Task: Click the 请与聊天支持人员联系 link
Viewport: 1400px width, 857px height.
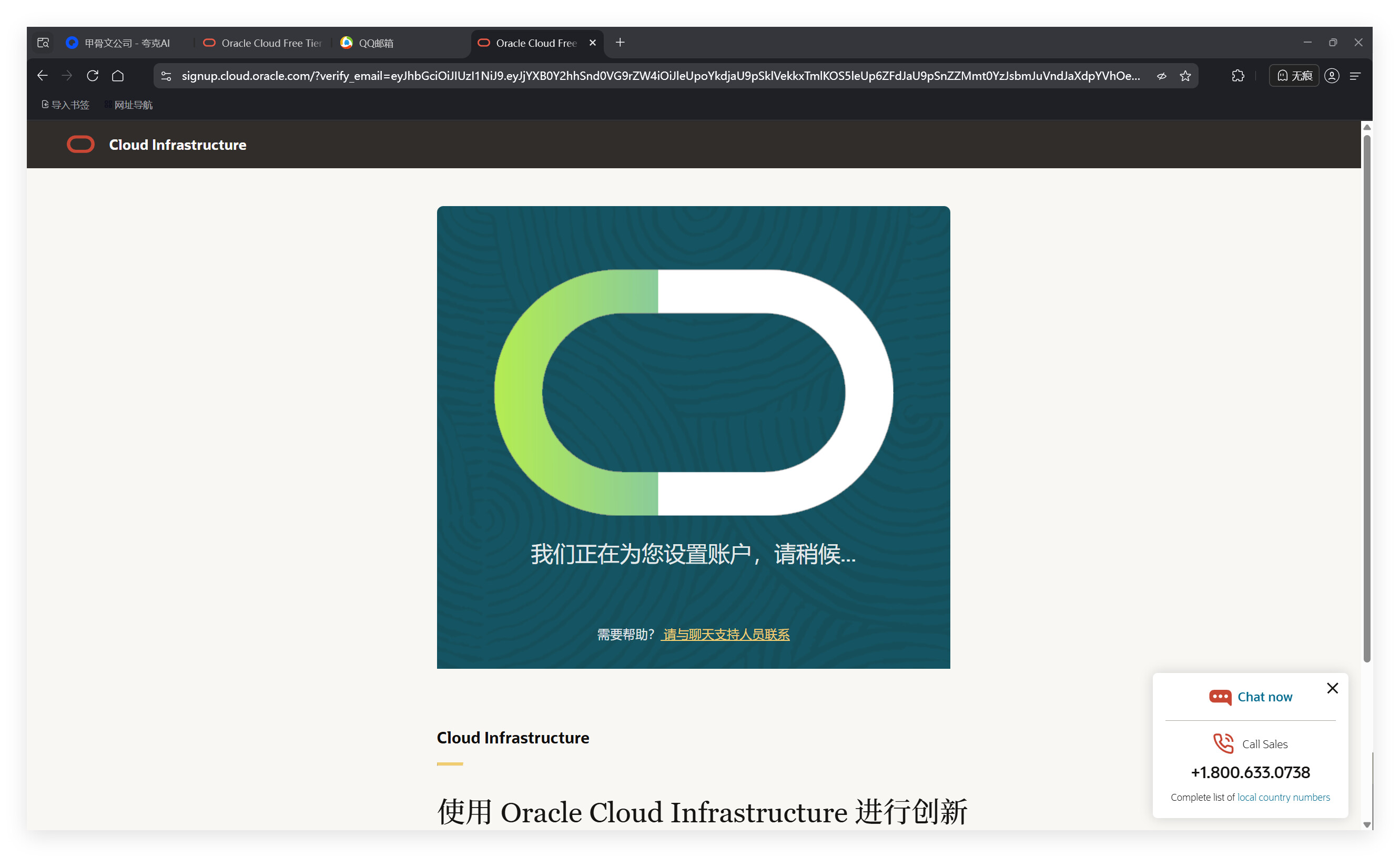Action: [726, 635]
